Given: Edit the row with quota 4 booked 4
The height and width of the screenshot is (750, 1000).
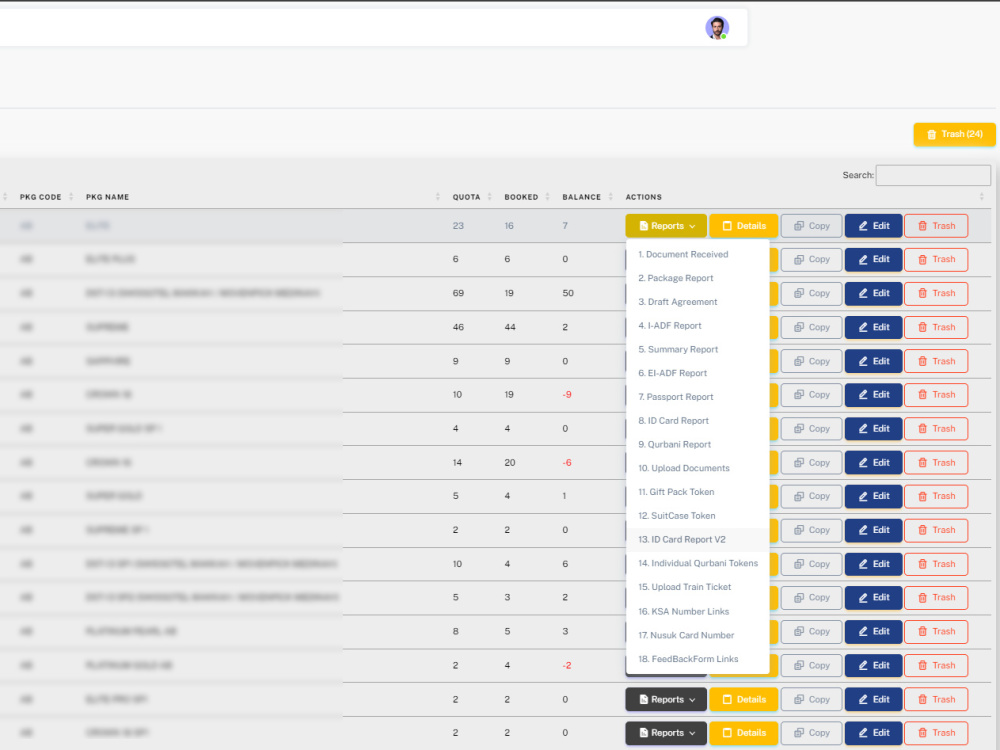Looking at the screenshot, I should 873,429.
